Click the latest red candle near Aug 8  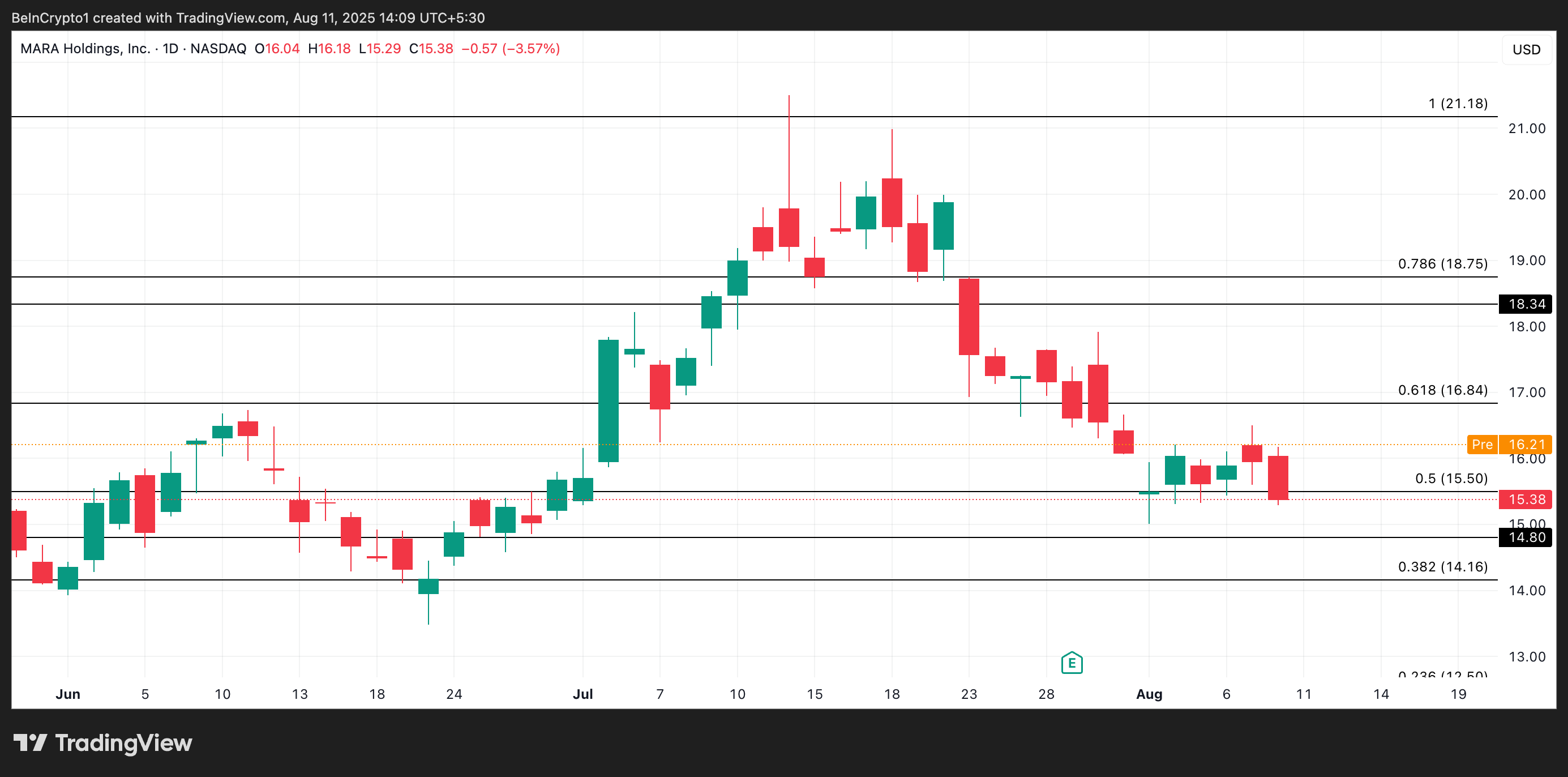(x=1278, y=478)
